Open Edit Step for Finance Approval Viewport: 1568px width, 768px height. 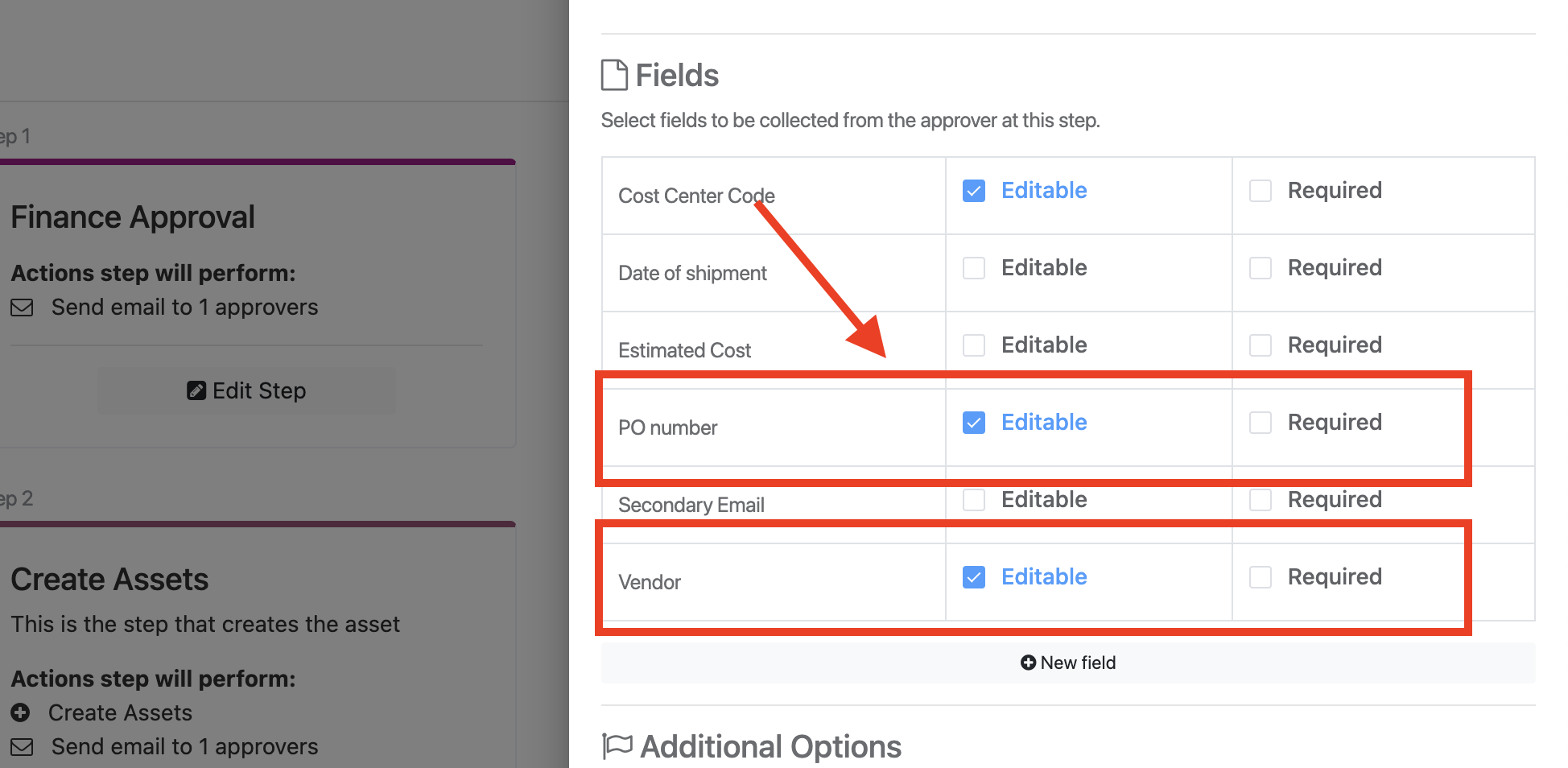[x=247, y=390]
